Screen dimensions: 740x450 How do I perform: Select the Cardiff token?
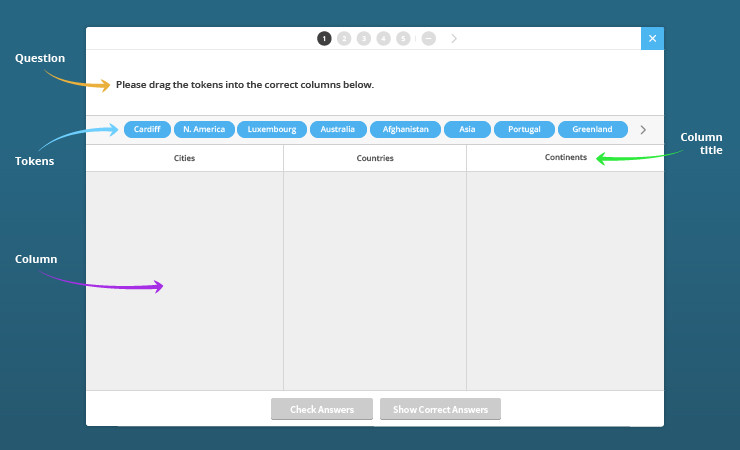147,129
